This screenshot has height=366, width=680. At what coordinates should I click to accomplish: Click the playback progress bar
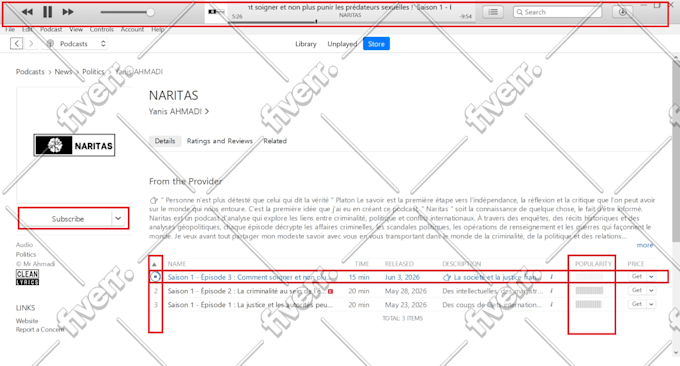pyautogui.click(x=351, y=21)
